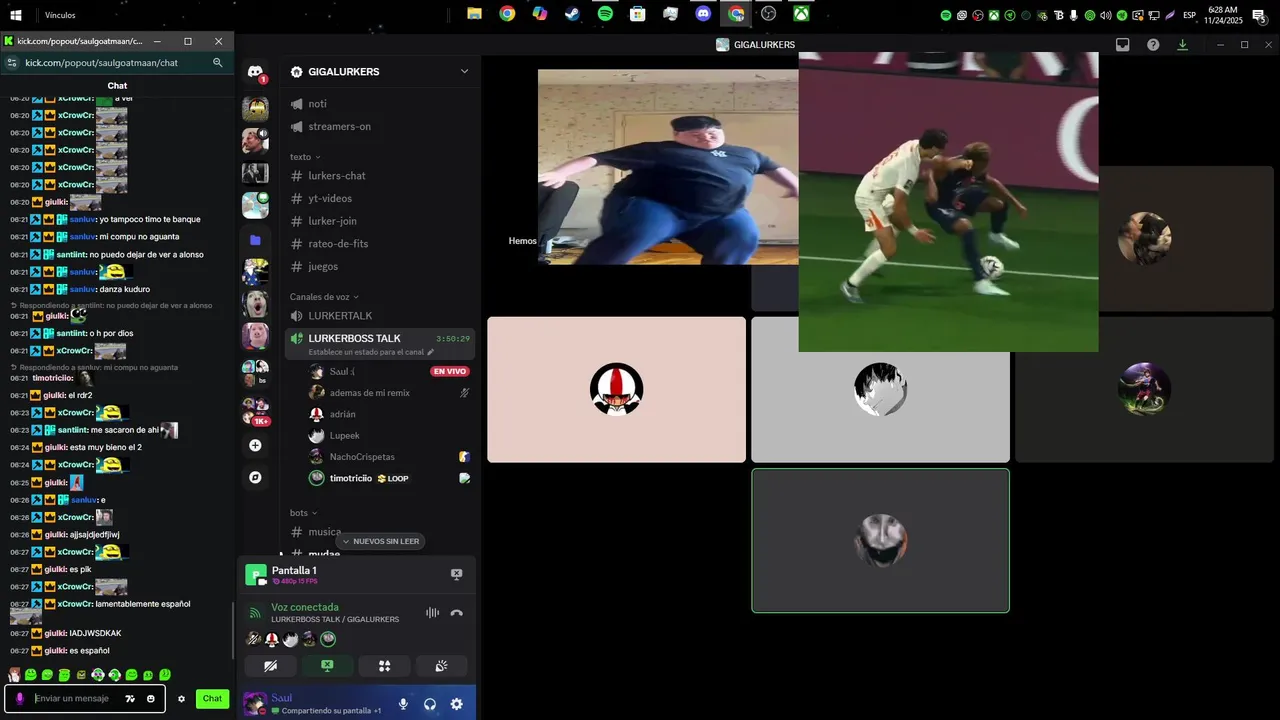Click 'NUEVOS SIN LEER' unread pill

point(381,541)
